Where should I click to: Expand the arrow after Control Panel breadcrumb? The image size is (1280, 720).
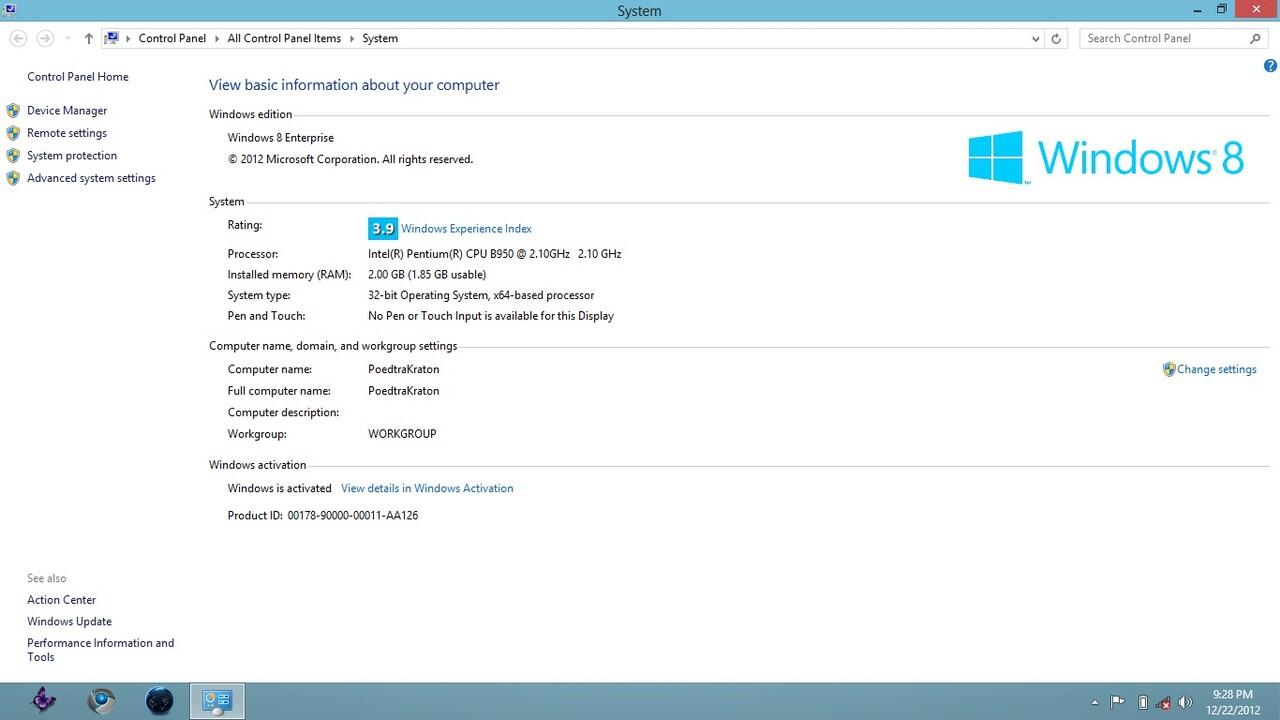216,38
